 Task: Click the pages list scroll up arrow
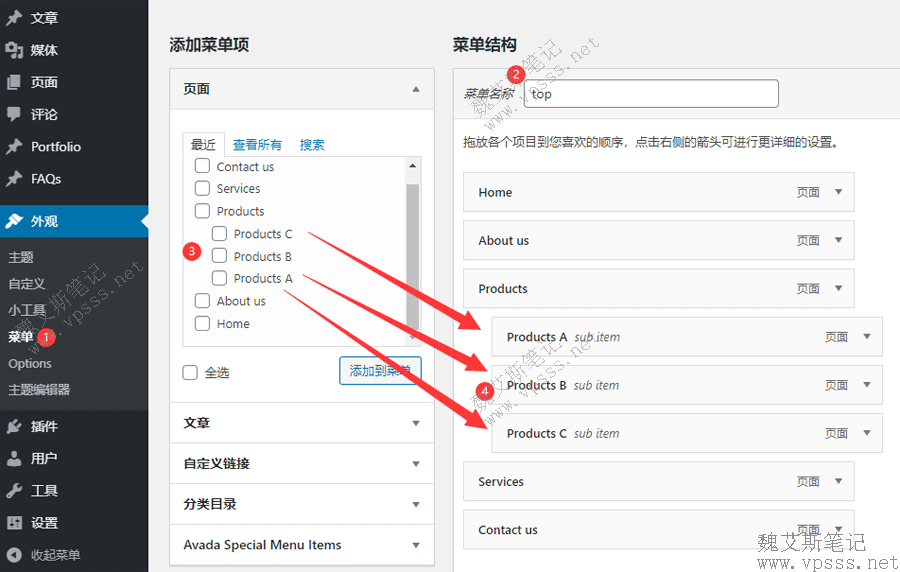point(412,166)
